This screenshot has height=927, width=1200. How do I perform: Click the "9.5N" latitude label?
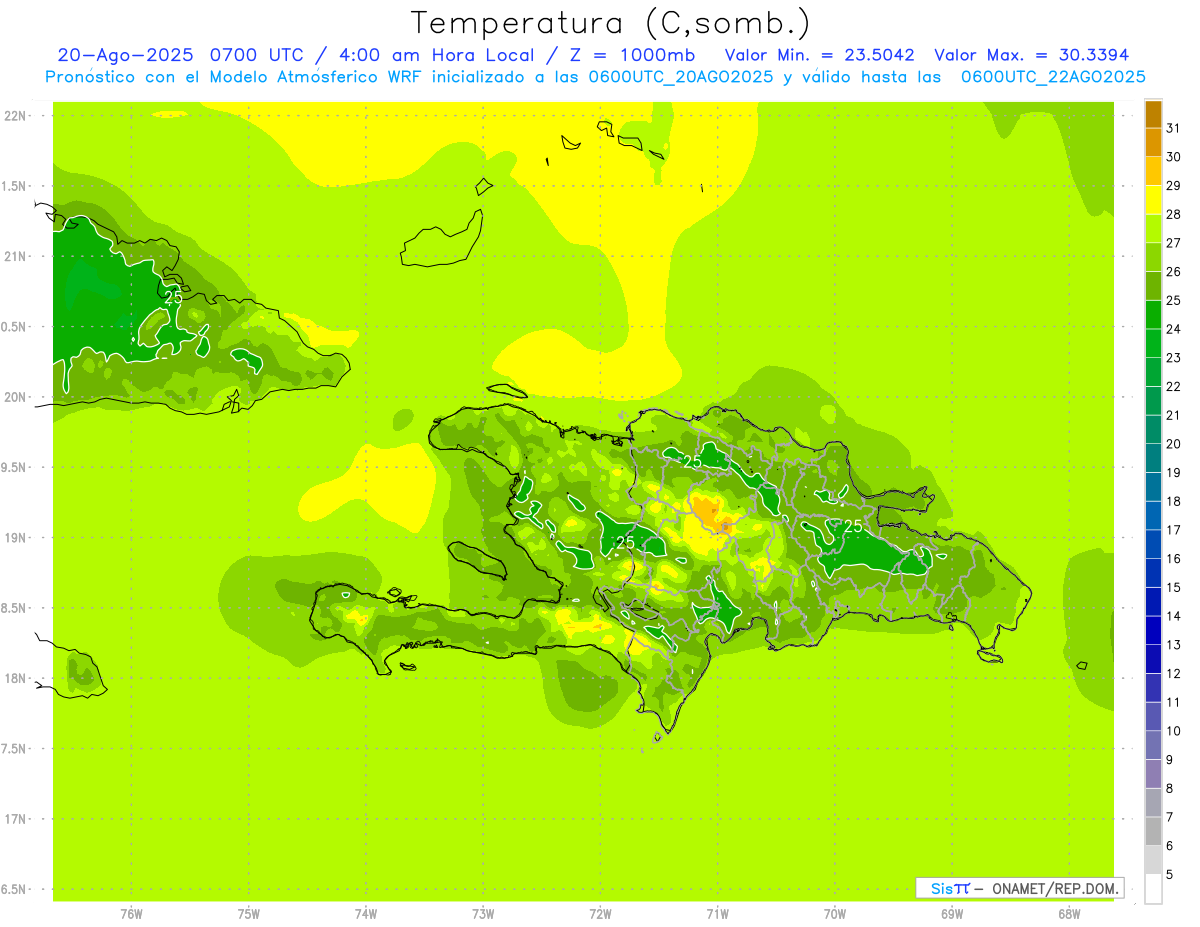[14, 467]
